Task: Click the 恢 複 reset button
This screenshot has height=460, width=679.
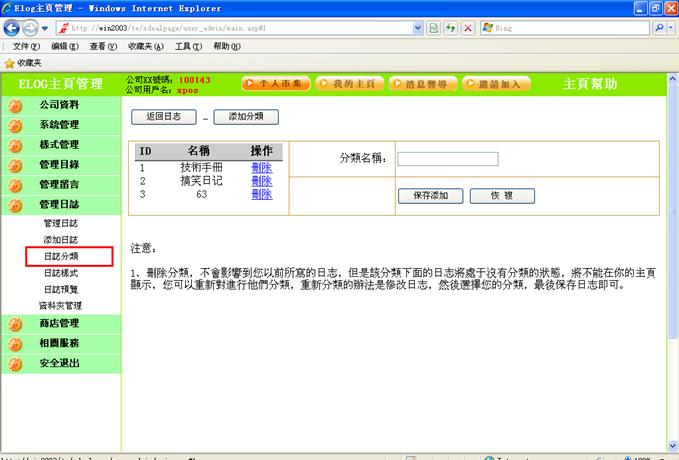Action: point(501,196)
